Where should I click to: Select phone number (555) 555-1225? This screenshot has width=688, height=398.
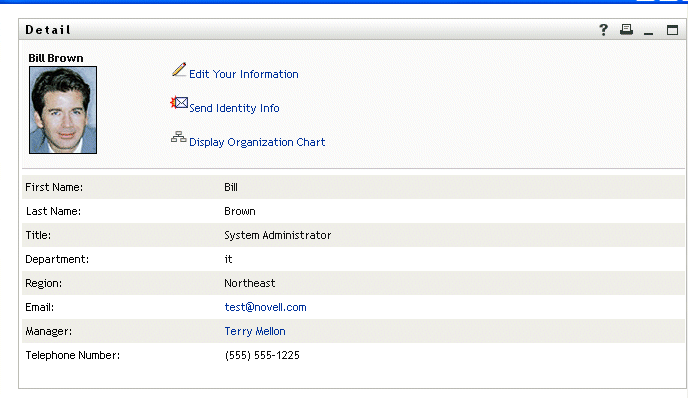[262, 355]
